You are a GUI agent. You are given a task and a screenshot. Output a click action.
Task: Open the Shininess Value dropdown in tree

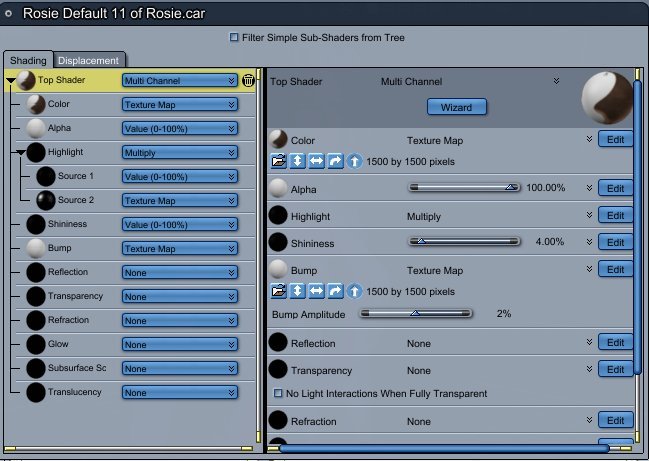point(180,225)
